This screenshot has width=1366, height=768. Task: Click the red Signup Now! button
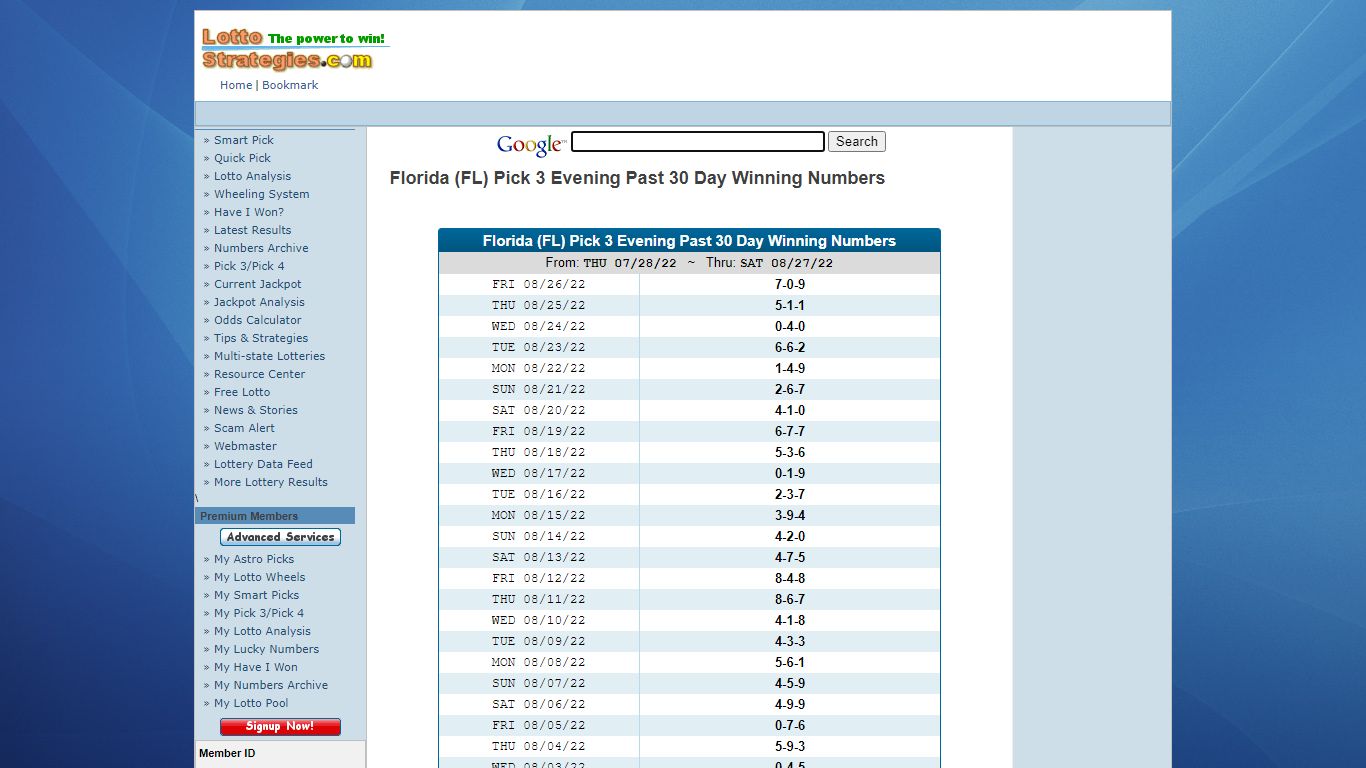click(x=280, y=727)
